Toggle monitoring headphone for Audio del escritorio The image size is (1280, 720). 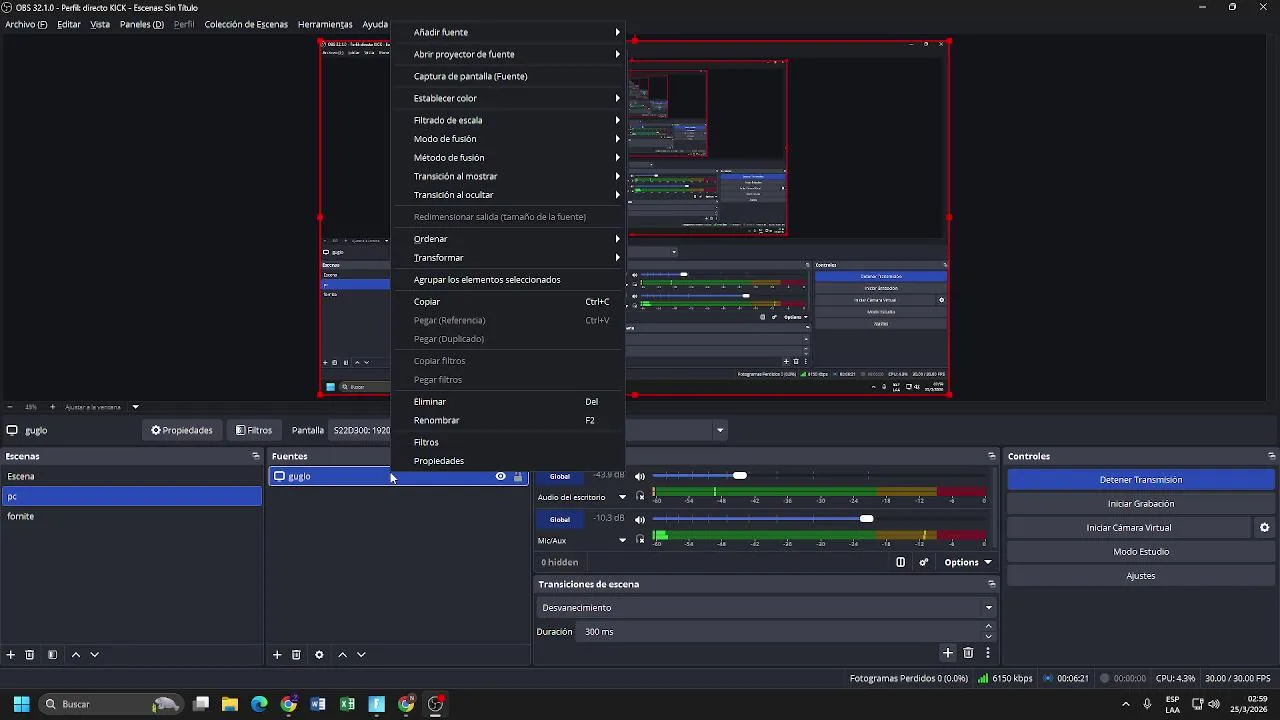[640, 497]
